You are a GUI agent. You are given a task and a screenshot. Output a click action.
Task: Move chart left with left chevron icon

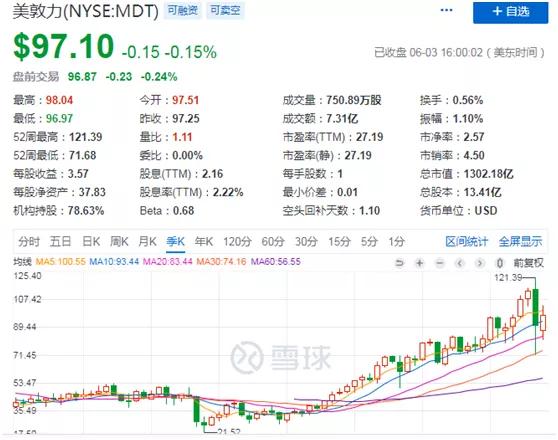(x=460, y=263)
